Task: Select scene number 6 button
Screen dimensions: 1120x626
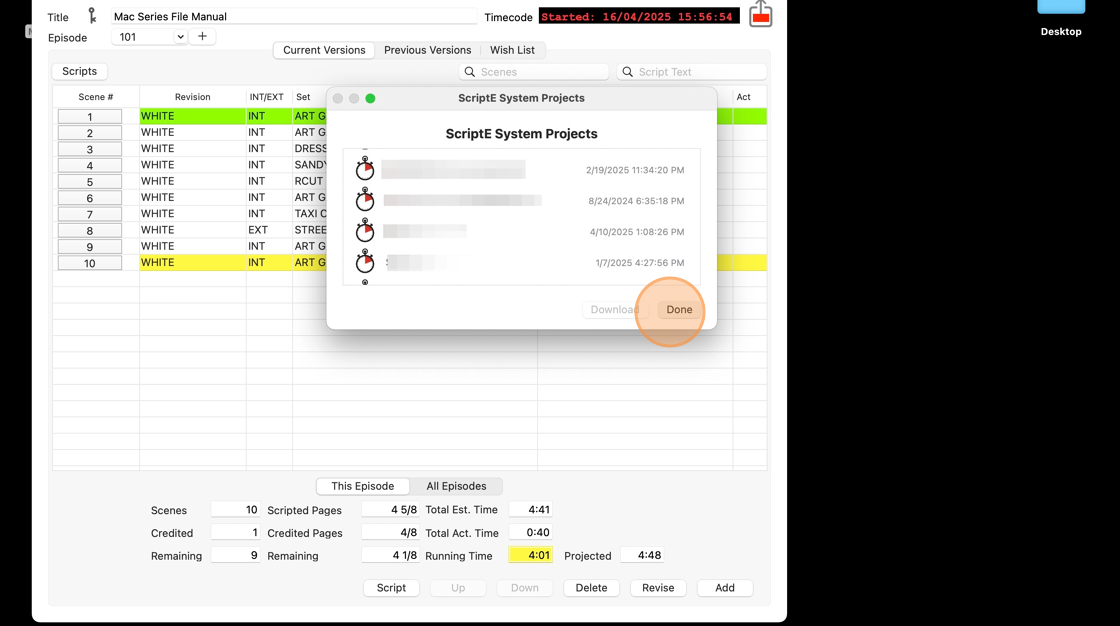Action: pyautogui.click(x=89, y=198)
